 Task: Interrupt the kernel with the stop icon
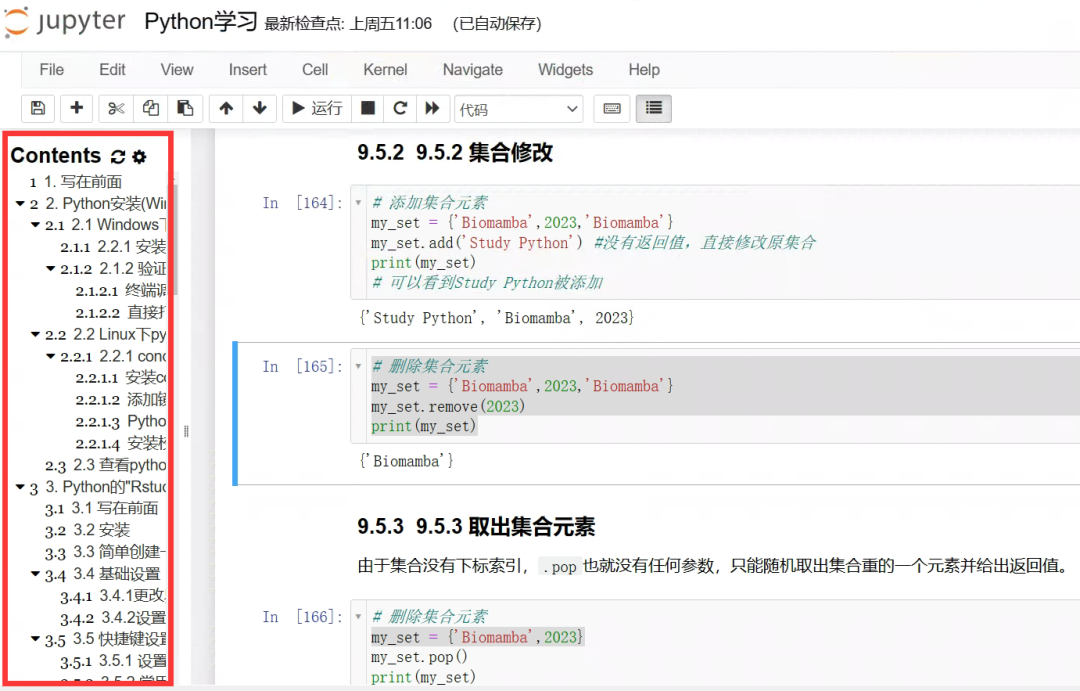point(370,108)
